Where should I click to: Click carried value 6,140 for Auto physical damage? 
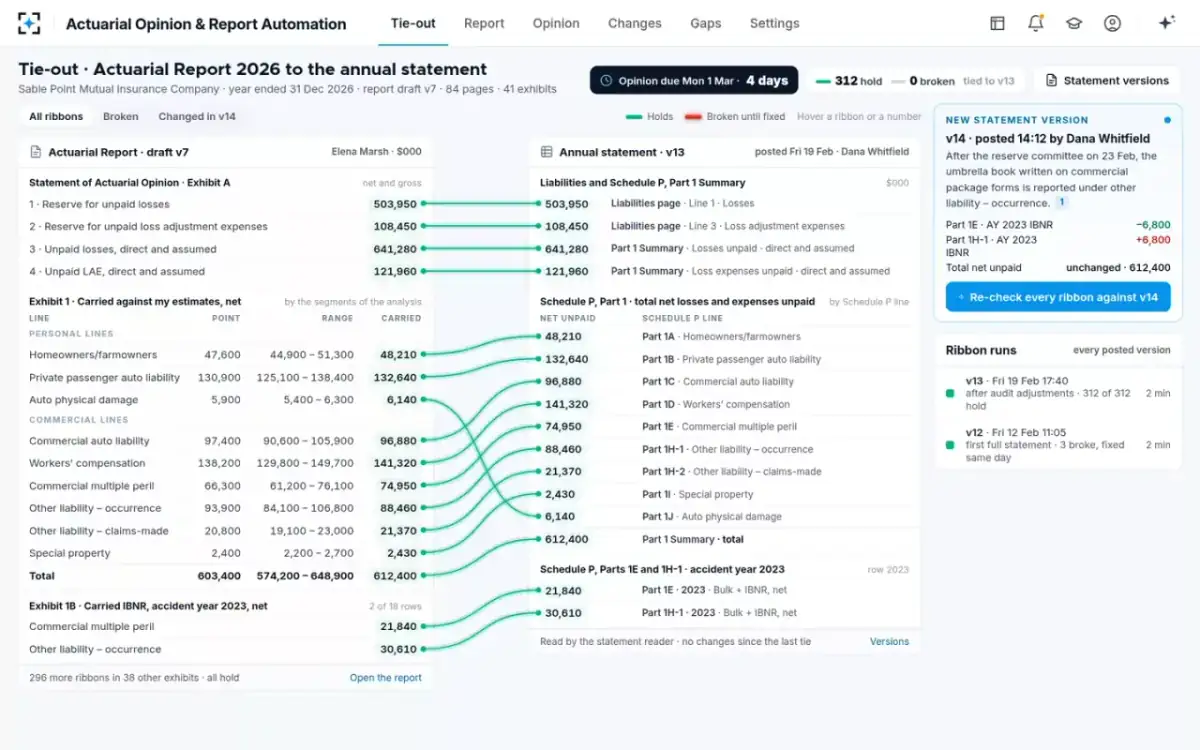click(402, 400)
